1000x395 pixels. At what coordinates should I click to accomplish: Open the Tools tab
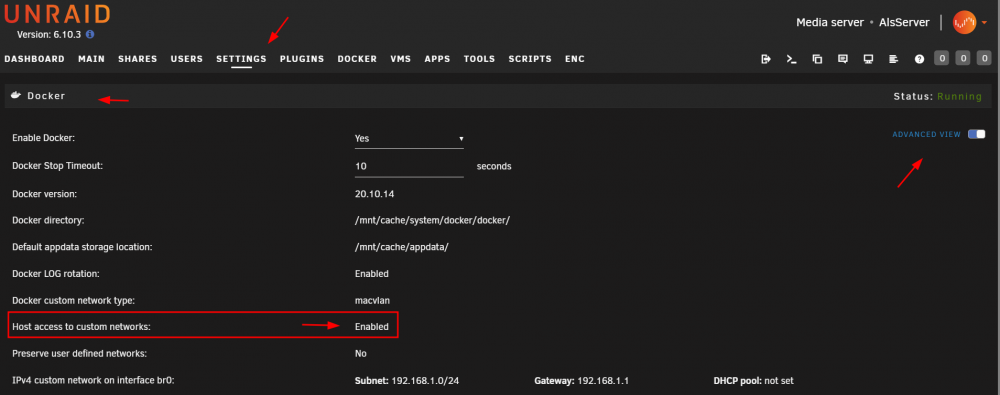coord(480,59)
